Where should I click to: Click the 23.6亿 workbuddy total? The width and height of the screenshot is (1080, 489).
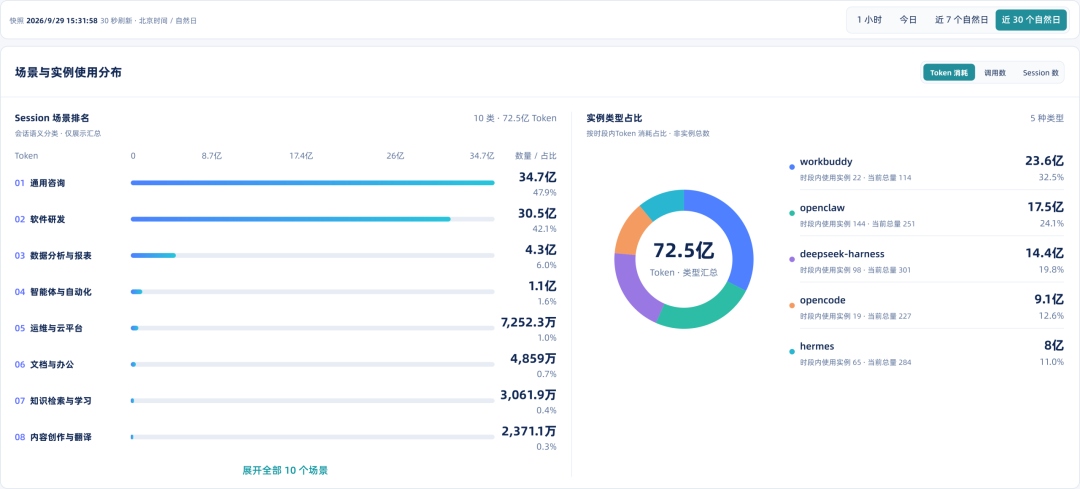tap(1045, 161)
